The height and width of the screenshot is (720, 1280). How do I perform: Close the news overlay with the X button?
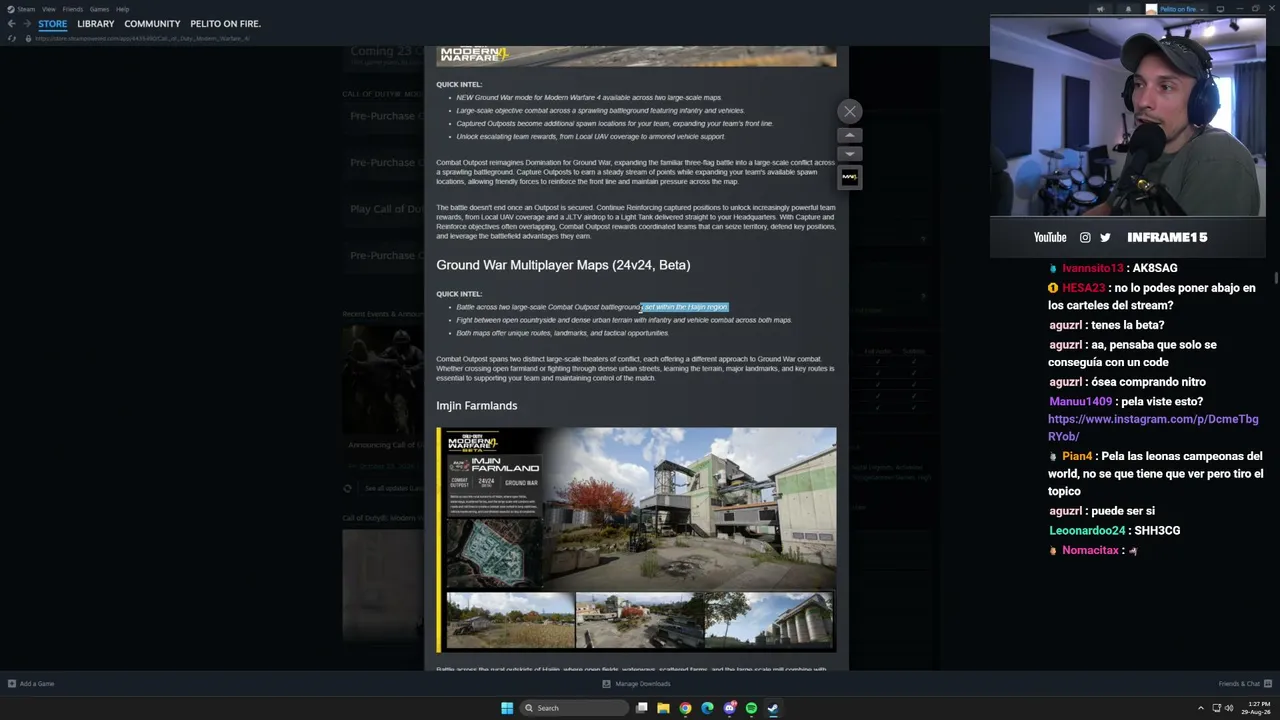pos(849,112)
